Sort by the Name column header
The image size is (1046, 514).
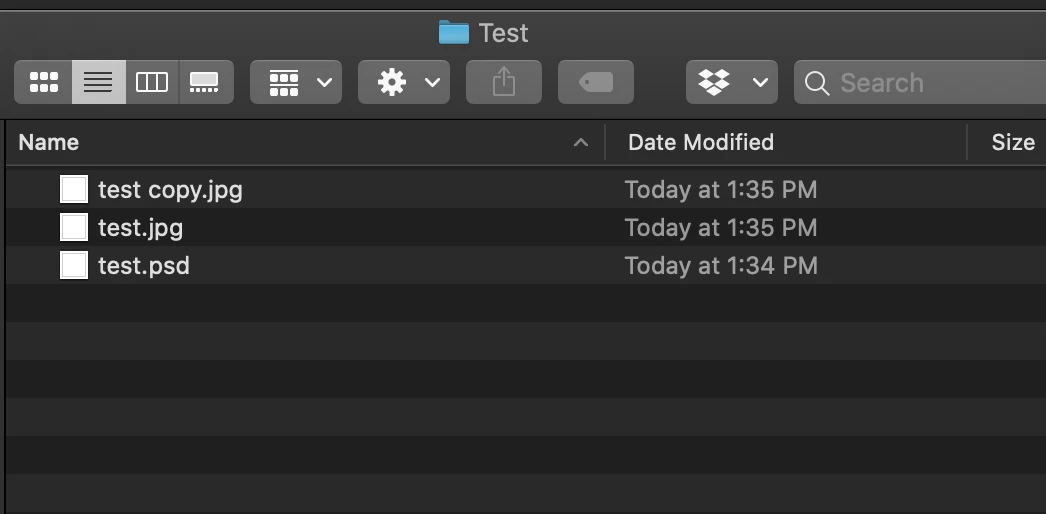[49, 142]
